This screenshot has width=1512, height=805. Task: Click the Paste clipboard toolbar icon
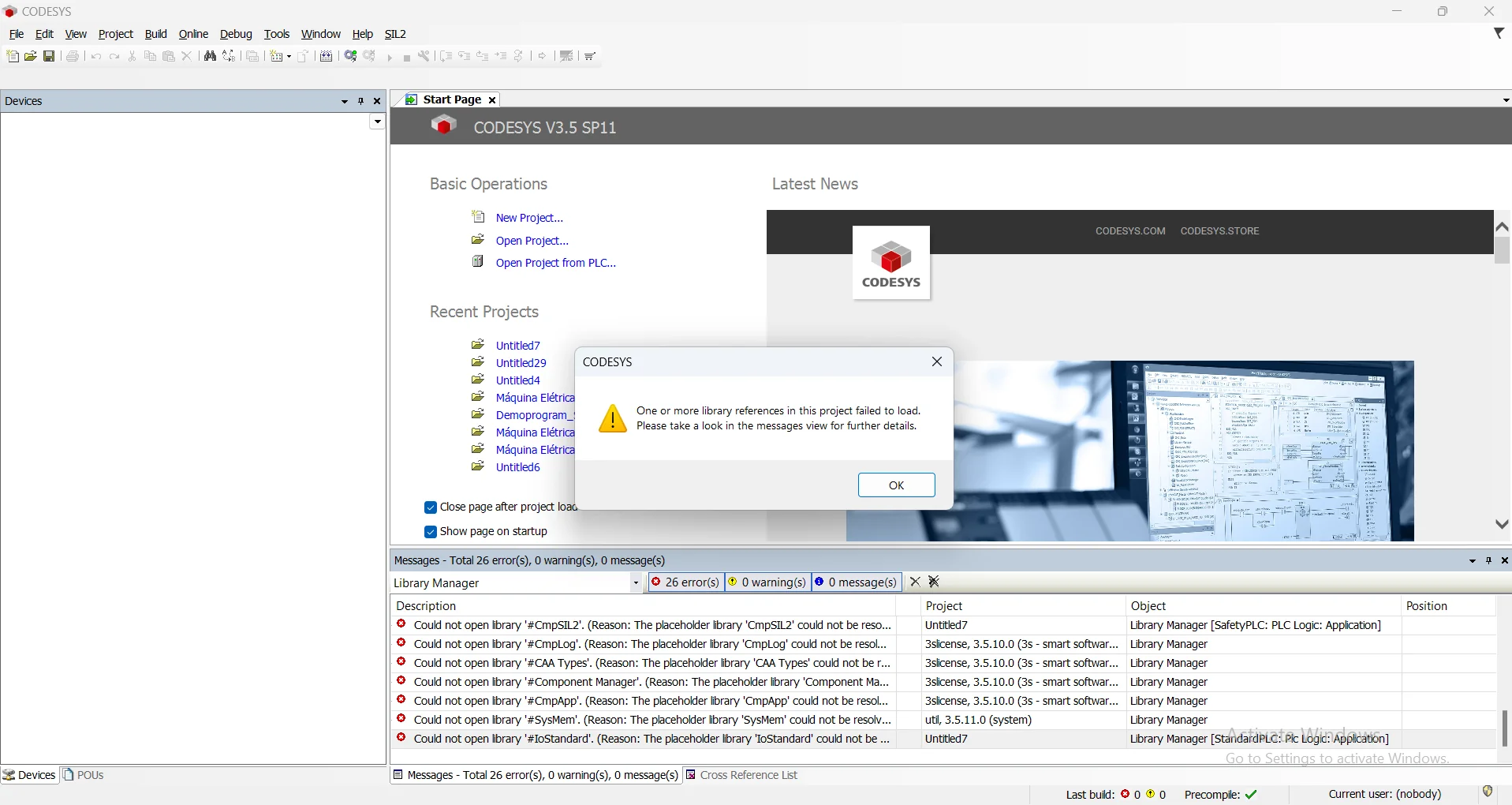[169, 56]
